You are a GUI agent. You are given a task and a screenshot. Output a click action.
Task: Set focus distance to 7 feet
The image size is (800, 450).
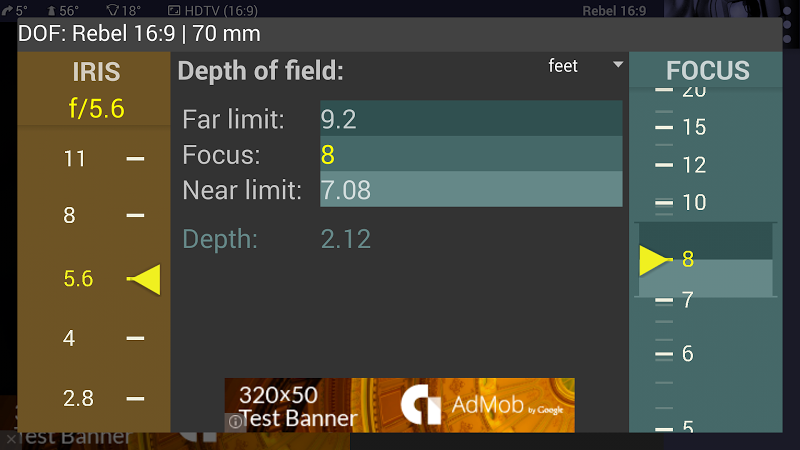point(687,300)
